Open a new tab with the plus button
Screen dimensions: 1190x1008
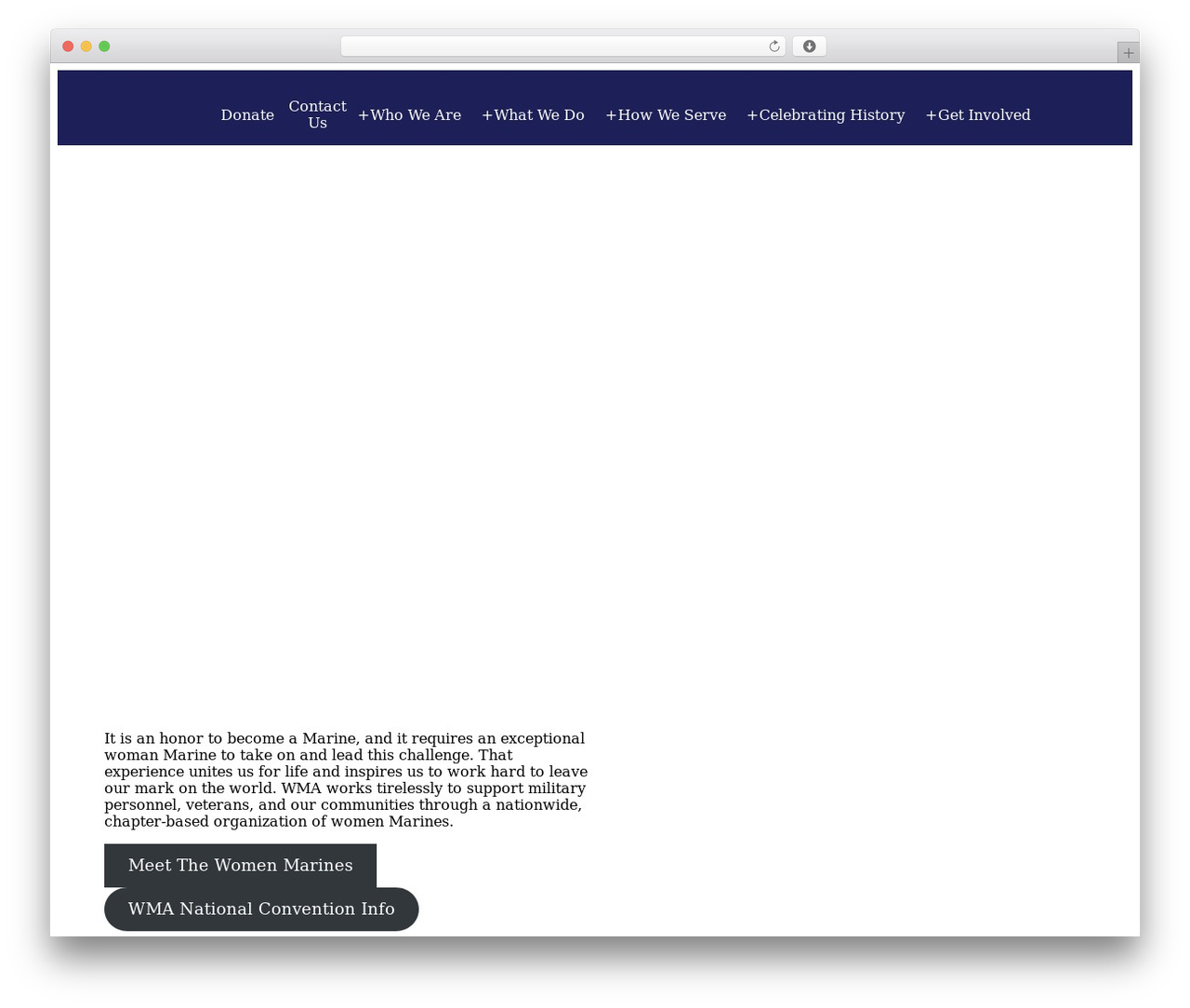pos(1128,53)
